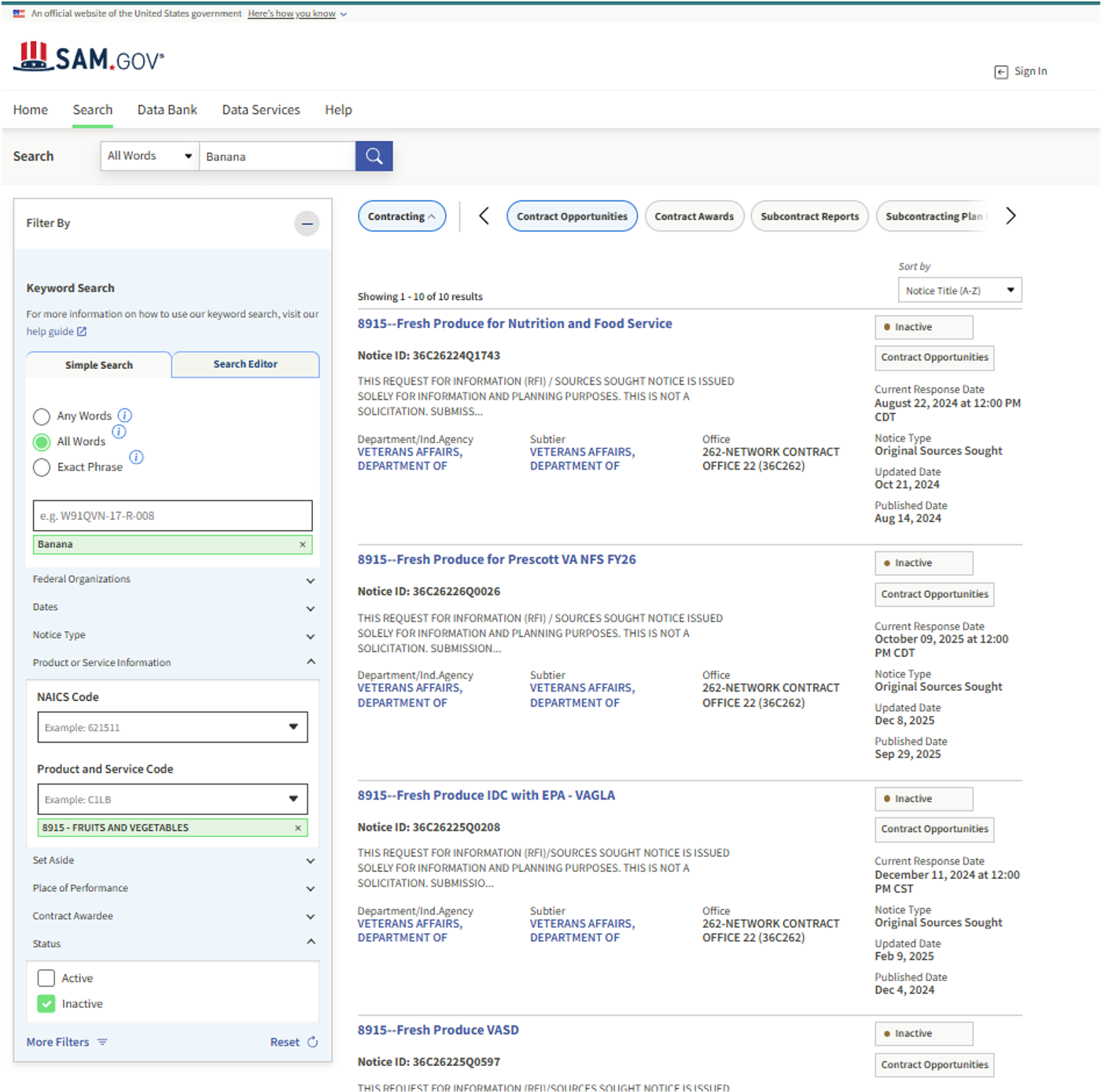Screen dimensions: 1101x1092
Task: Remove the 8915 Fruits and Vegetables tag
Action: tap(298, 828)
